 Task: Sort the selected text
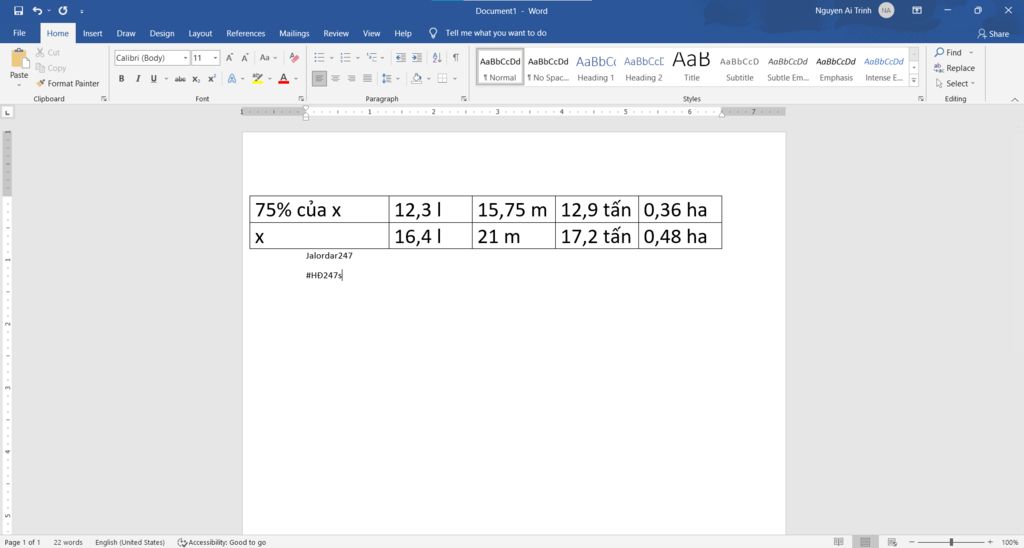(x=437, y=58)
